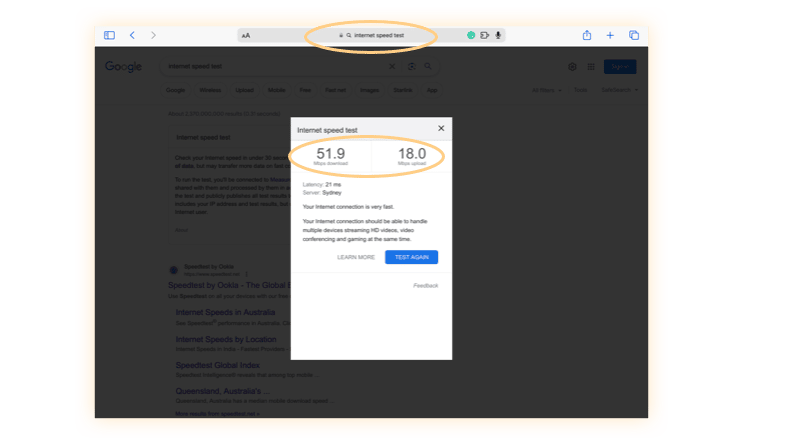Clear the Google search query
800x445 pixels.
[392, 66]
